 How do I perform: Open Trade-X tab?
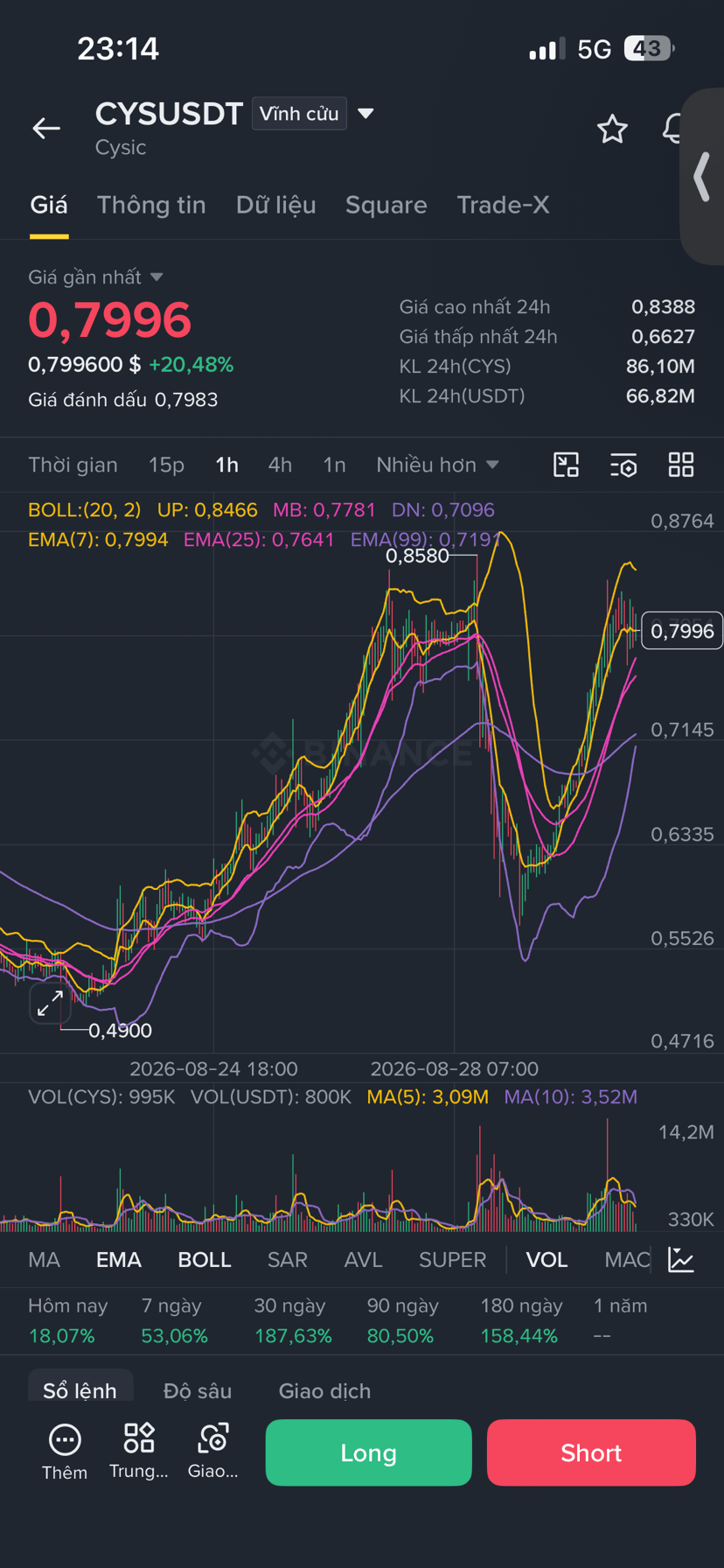(x=503, y=205)
